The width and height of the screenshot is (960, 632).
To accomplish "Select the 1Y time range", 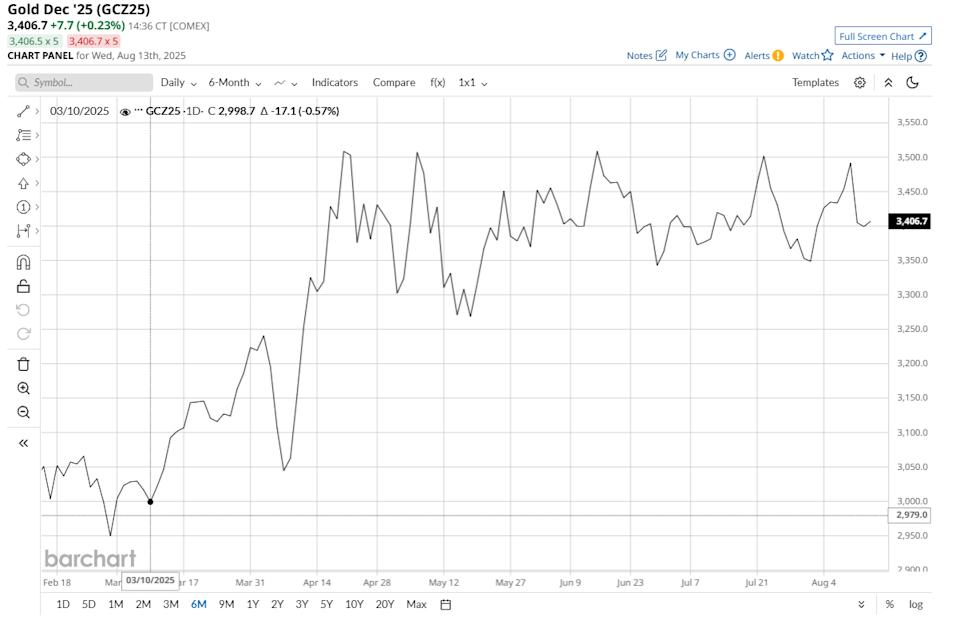I will pos(252,604).
